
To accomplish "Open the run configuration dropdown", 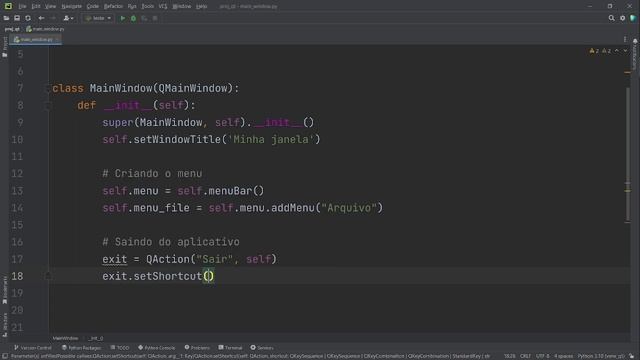I will click(x=98, y=18).
